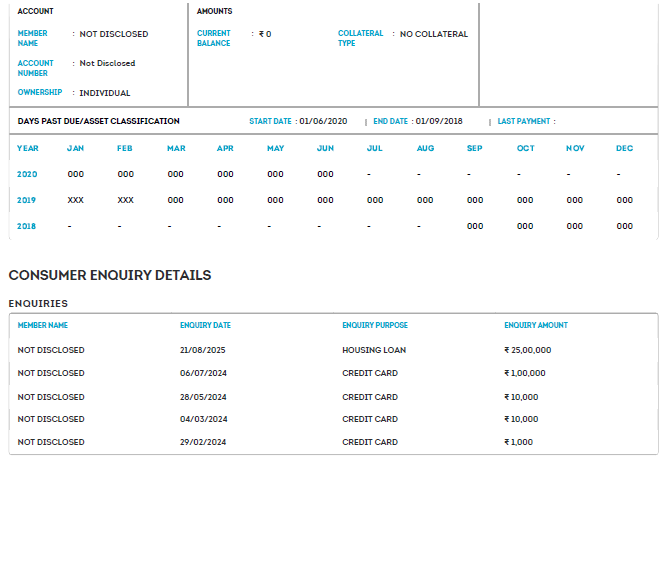Click the Housing Loan enquiry purpose
Viewport: 668px width, 588px height.
pos(374,350)
